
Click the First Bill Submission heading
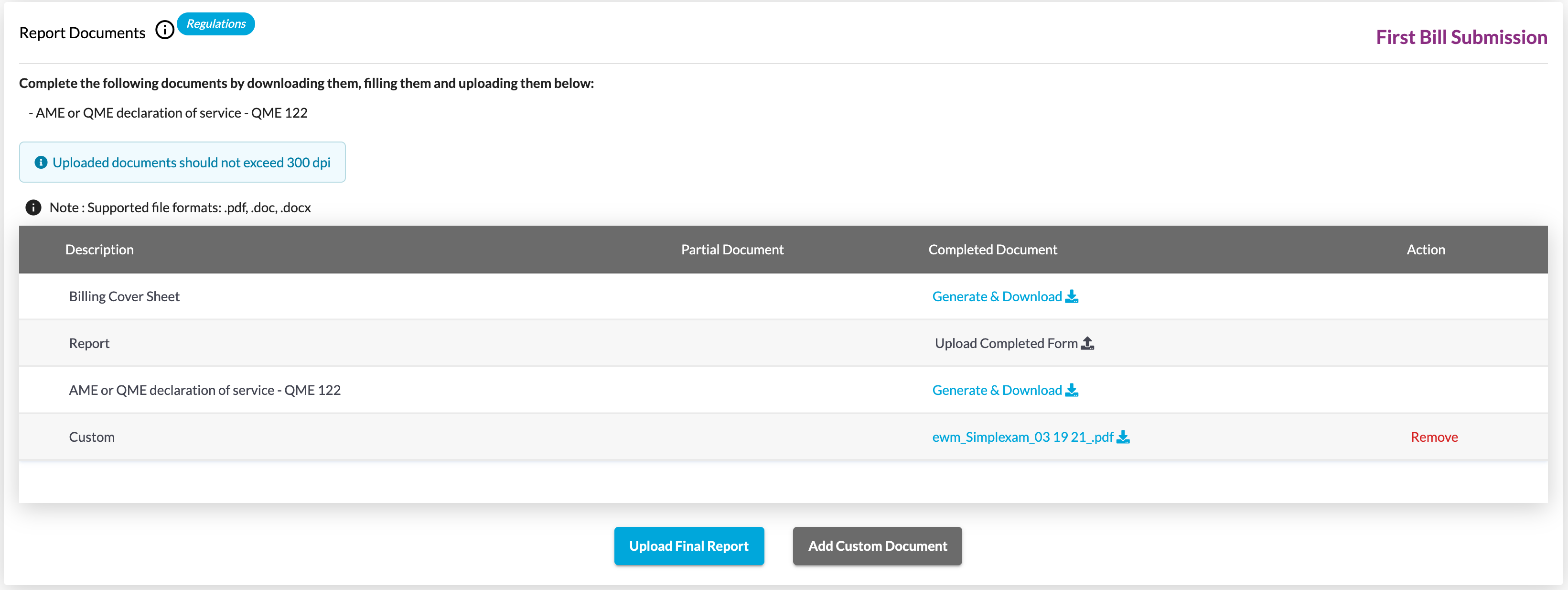click(x=1461, y=37)
